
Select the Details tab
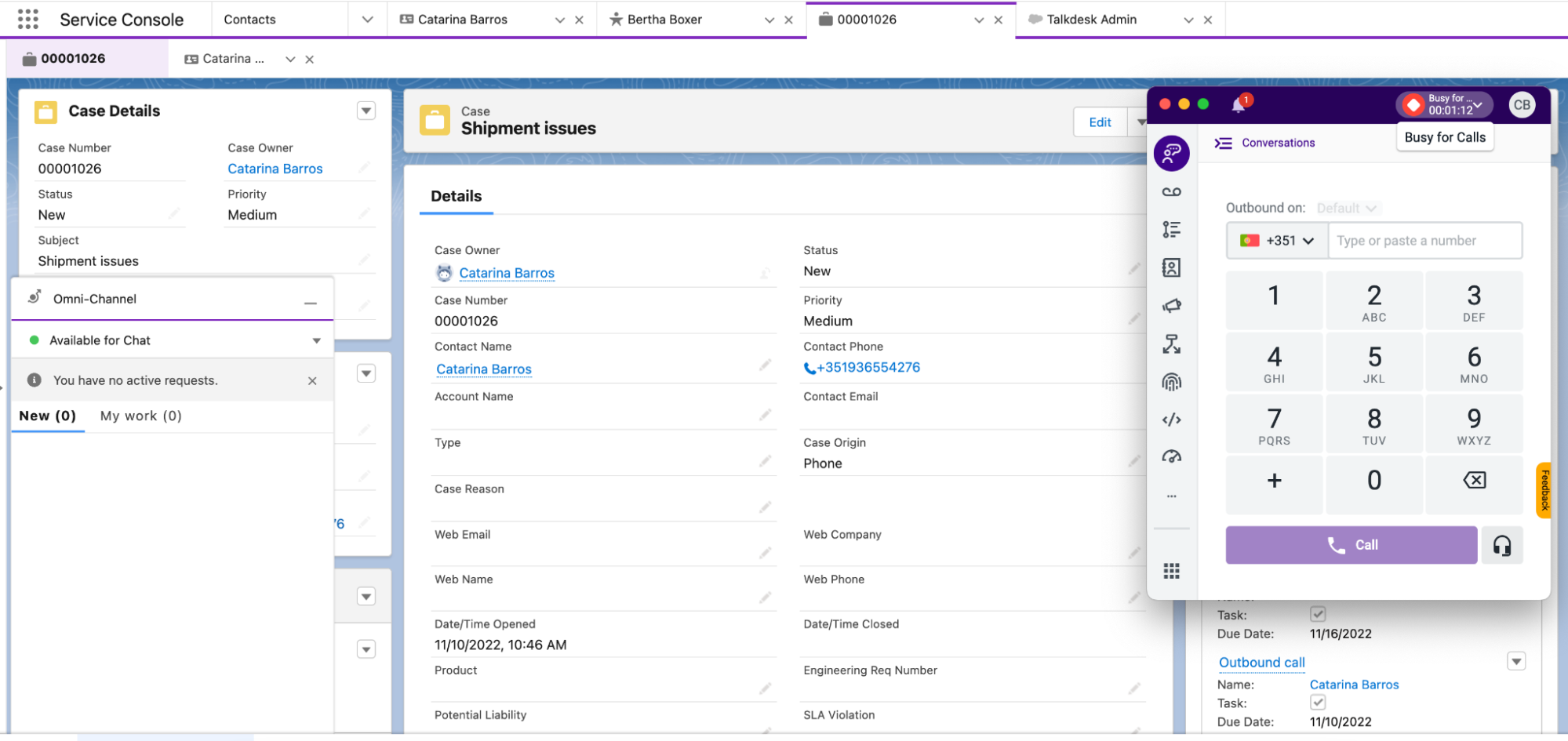pos(456,196)
